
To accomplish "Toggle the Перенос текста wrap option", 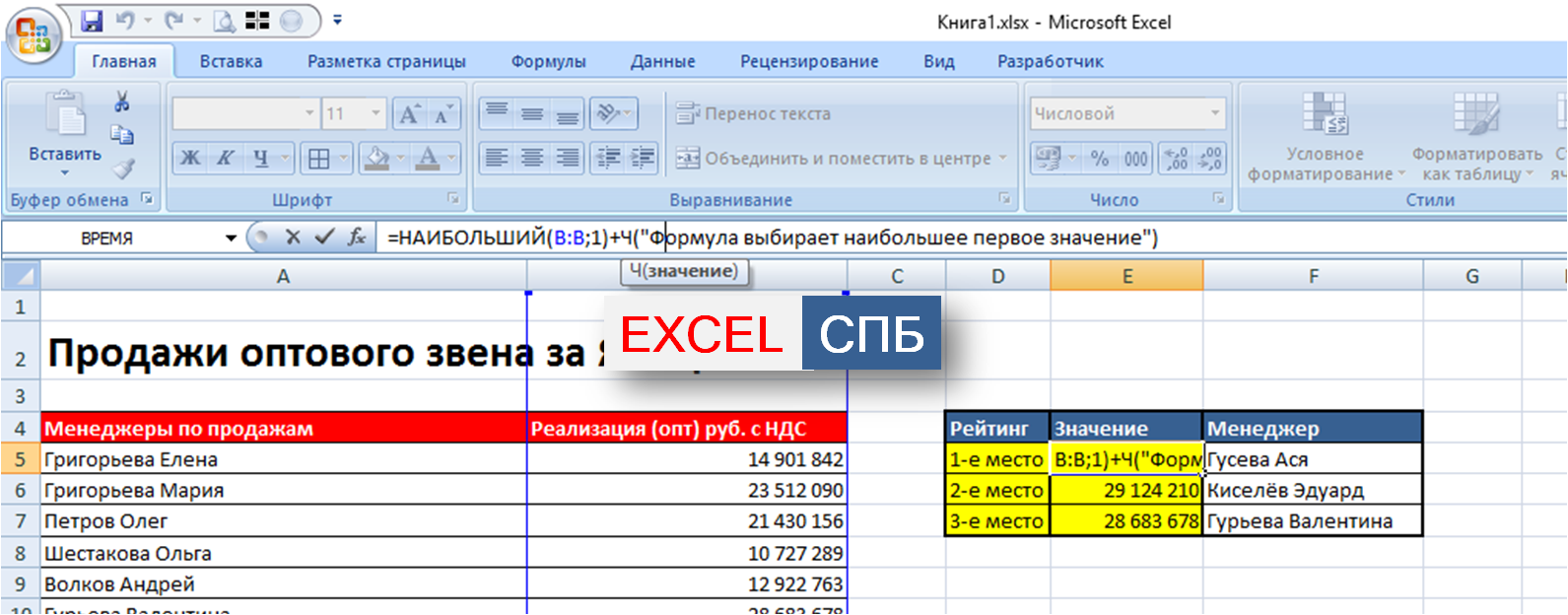I will pos(754,113).
